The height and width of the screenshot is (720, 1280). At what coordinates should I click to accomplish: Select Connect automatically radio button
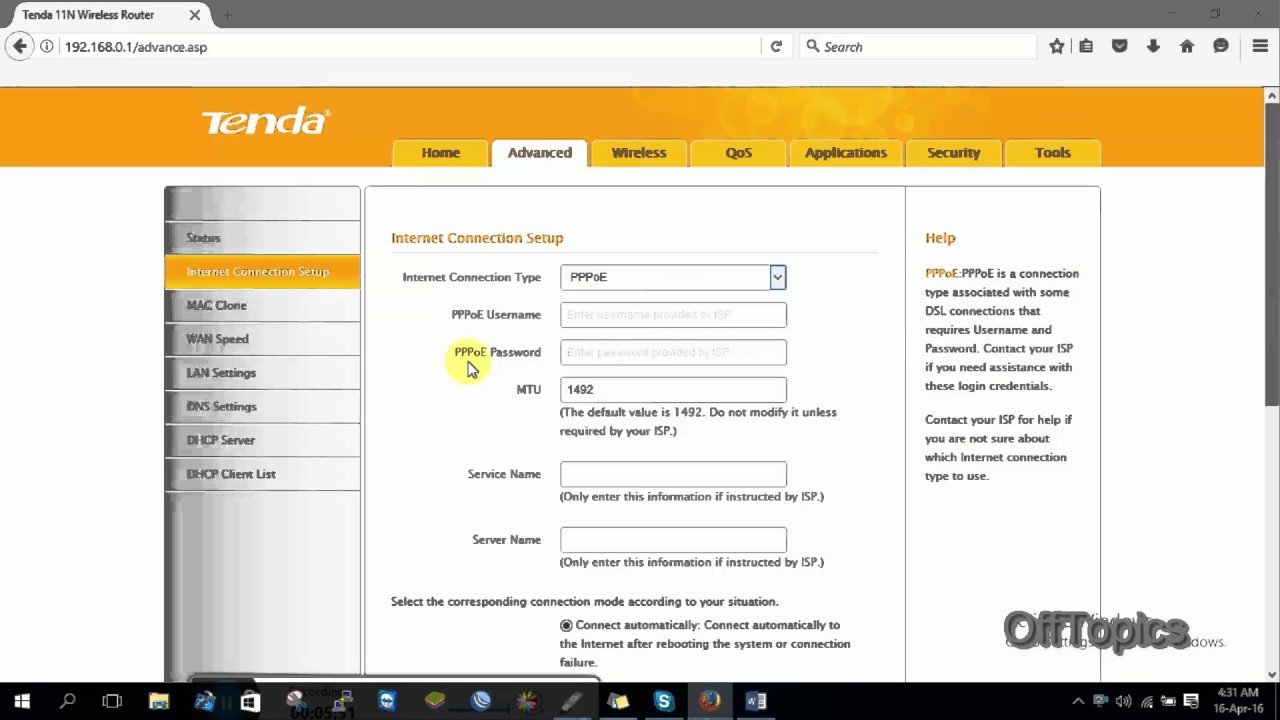pos(566,625)
